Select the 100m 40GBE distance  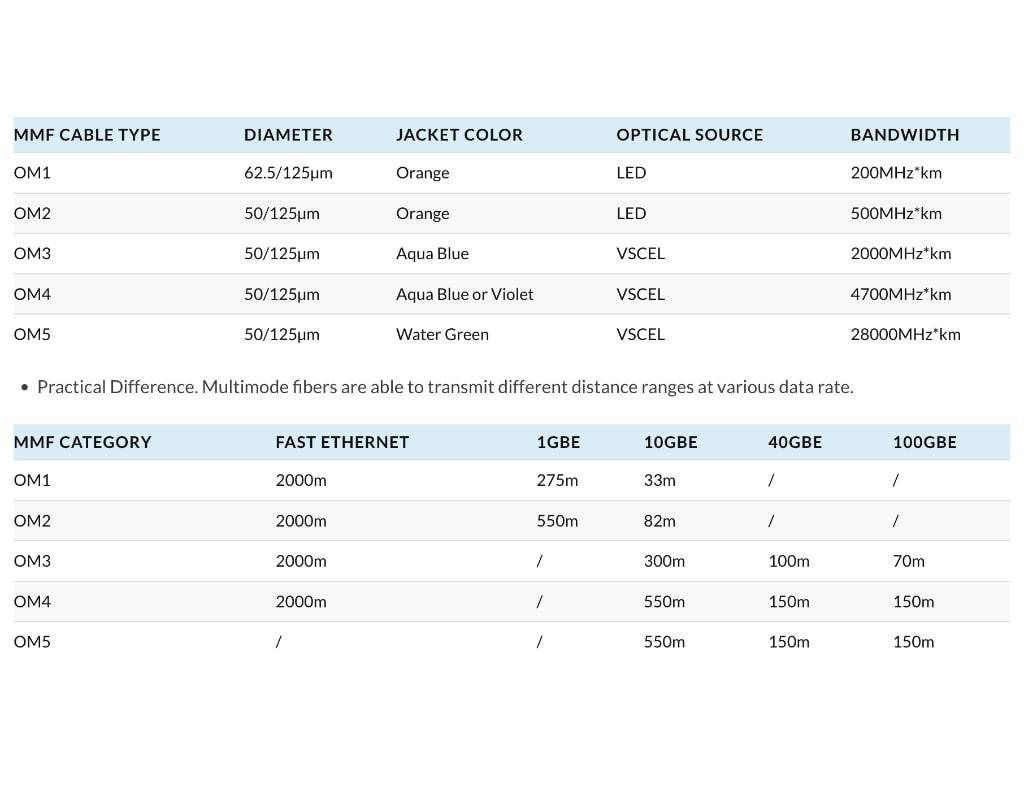[x=789, y=562]
